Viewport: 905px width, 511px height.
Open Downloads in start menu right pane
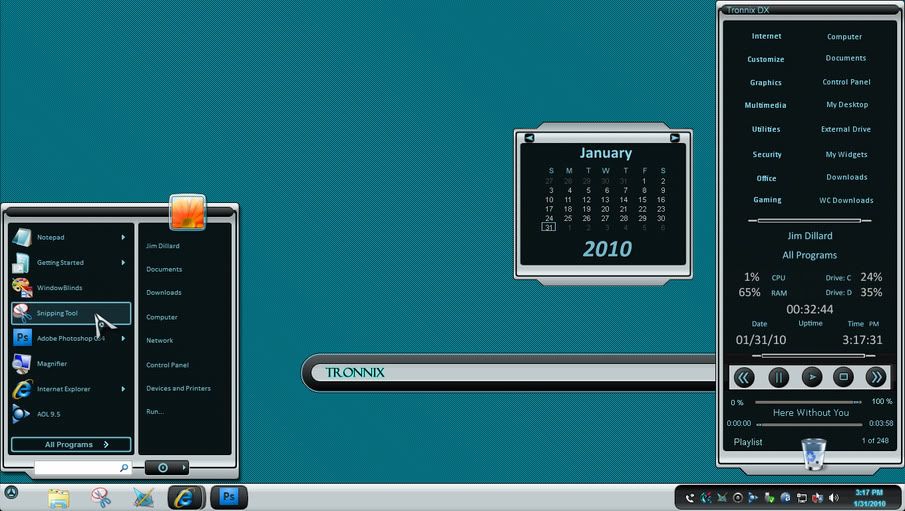click(x=164, y=293)
